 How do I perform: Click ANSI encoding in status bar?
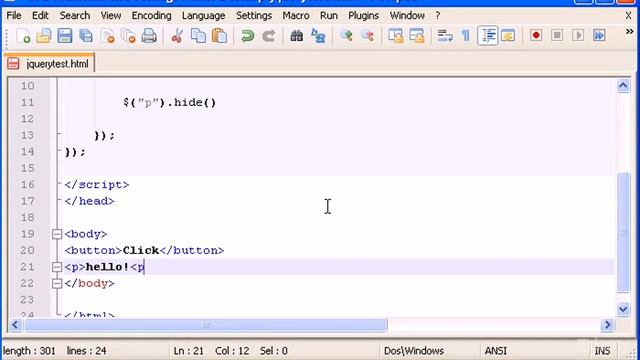coord(496,351)
